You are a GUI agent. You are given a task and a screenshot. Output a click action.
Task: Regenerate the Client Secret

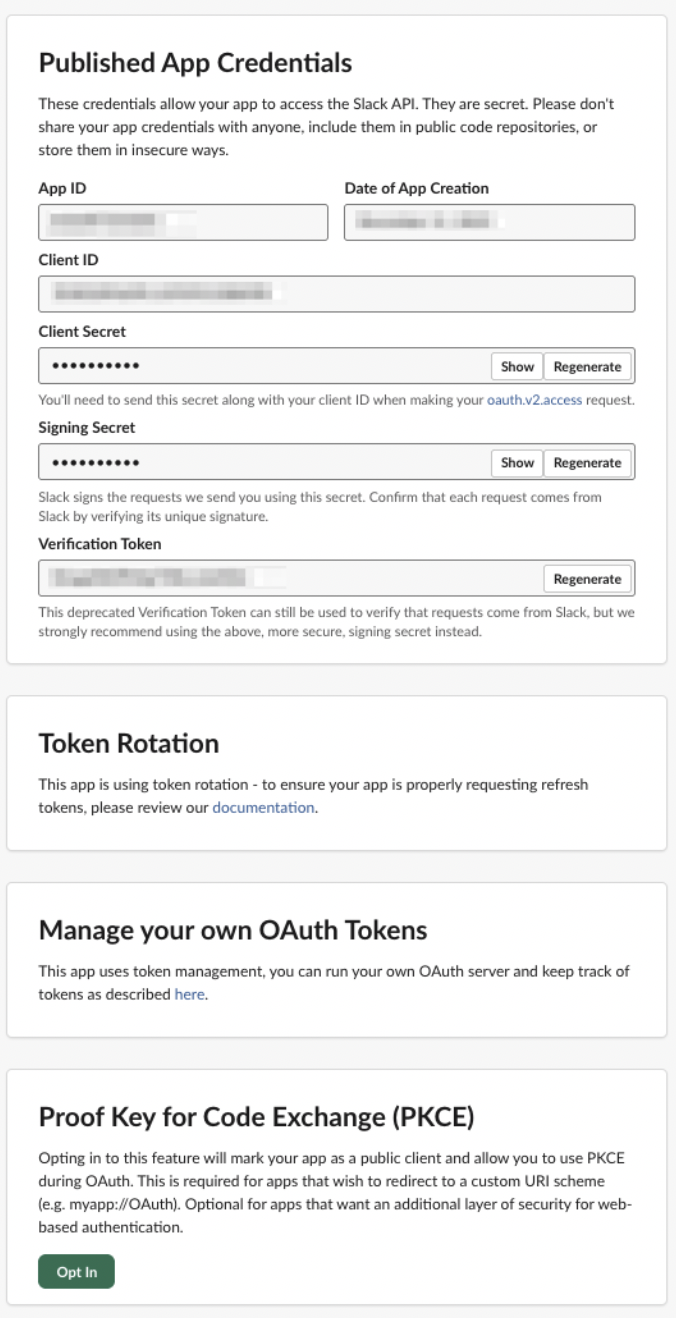click(x=587, y=366)
